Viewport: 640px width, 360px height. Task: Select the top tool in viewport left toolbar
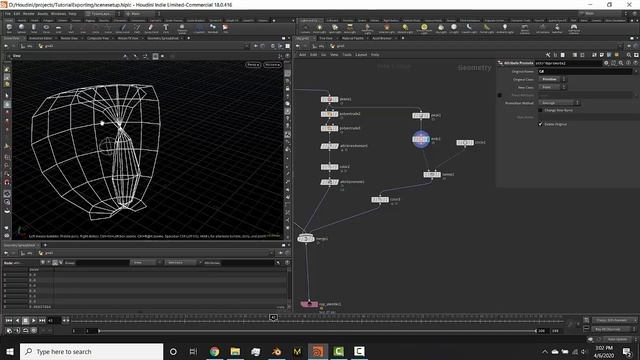click(7, 70)
